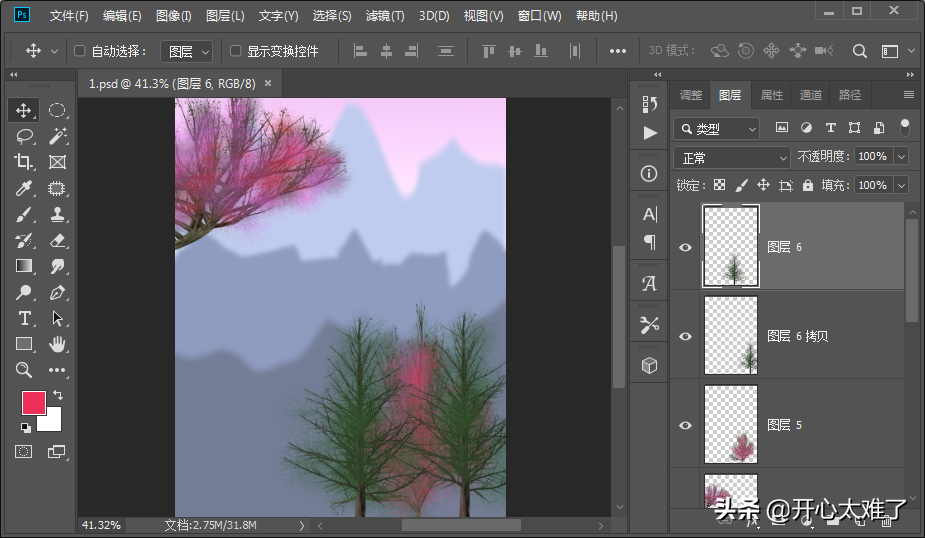Change the screen mode
The width and height of the screenshot is (925, 538).
tap(57, 452)
